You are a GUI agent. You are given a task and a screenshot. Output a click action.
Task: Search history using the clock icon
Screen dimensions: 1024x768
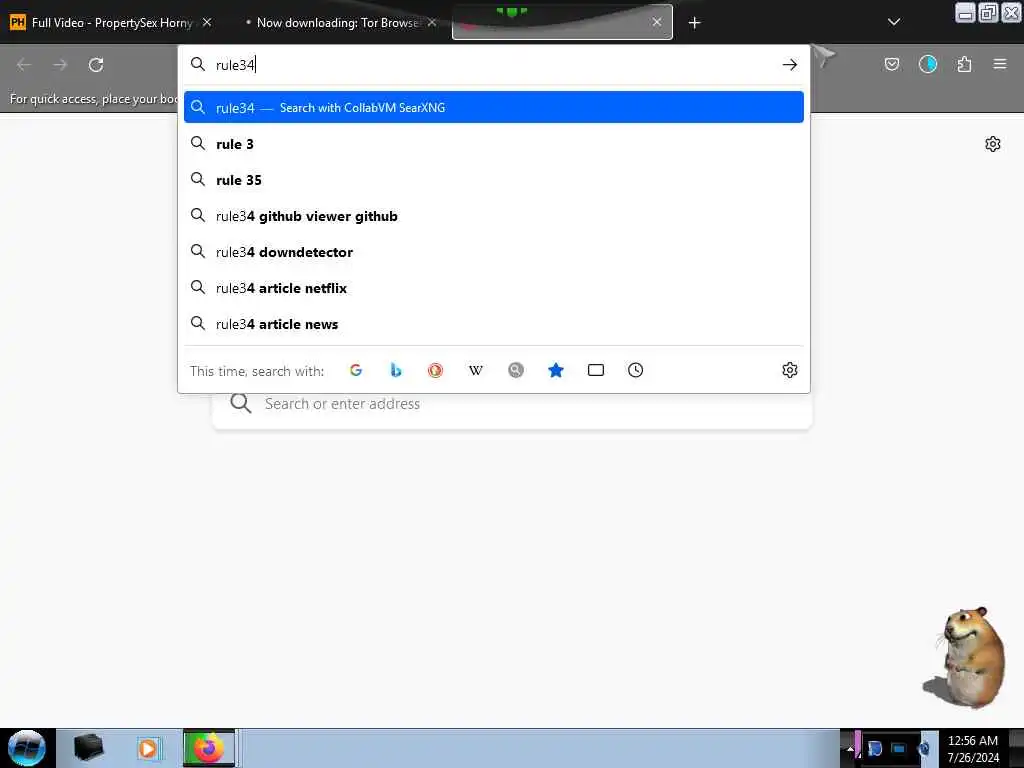(x=635, y=370)
